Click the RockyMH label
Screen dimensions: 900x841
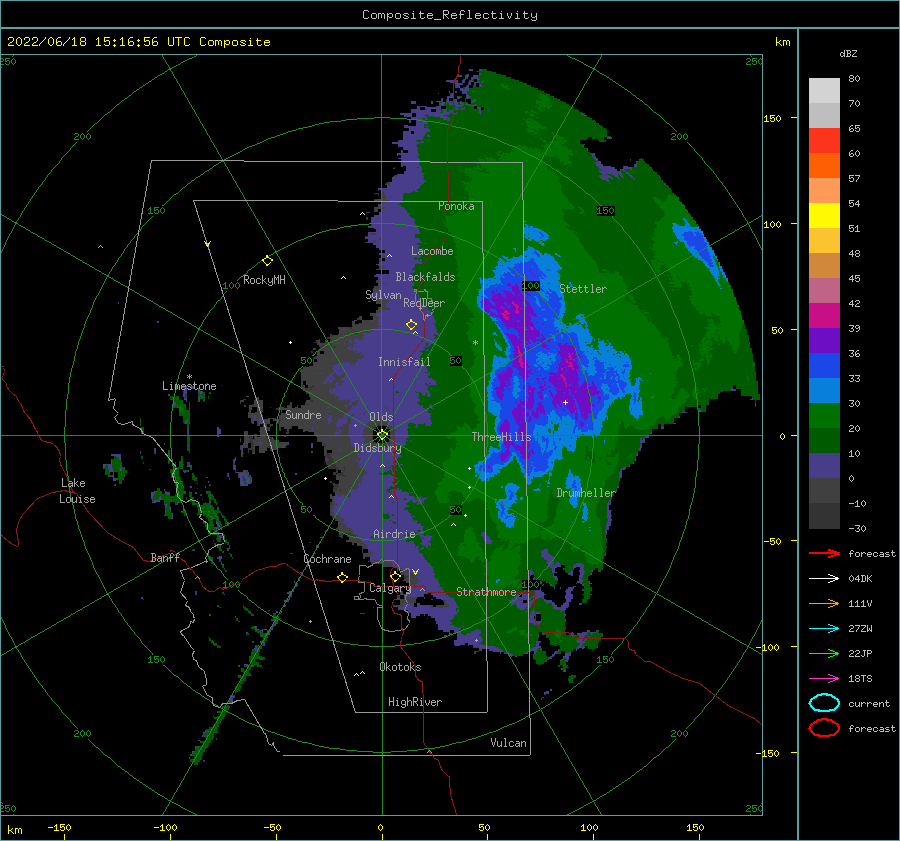pos(264,280)
